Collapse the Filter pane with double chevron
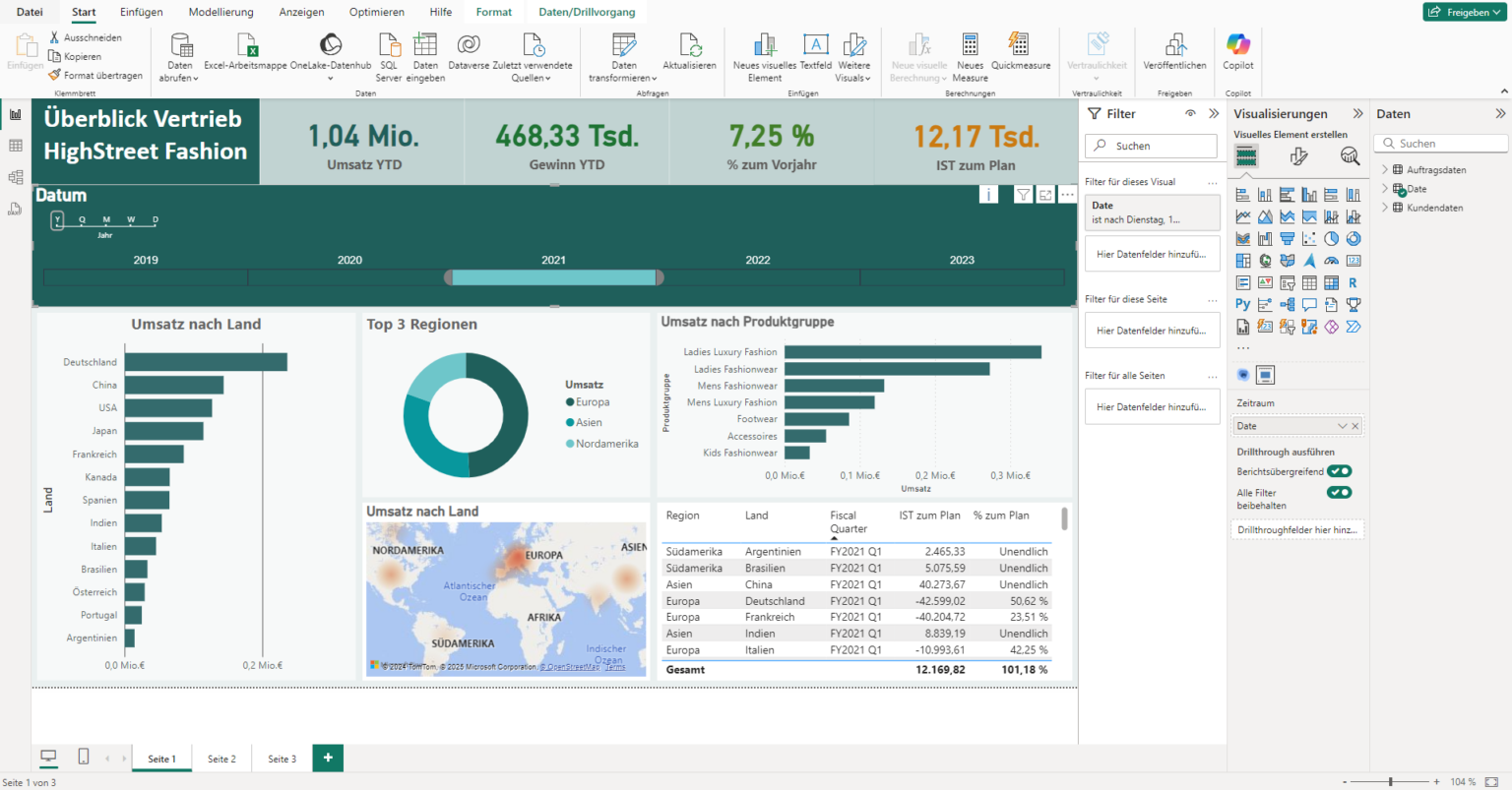The image size is (1512, 790). (1214, 114)
